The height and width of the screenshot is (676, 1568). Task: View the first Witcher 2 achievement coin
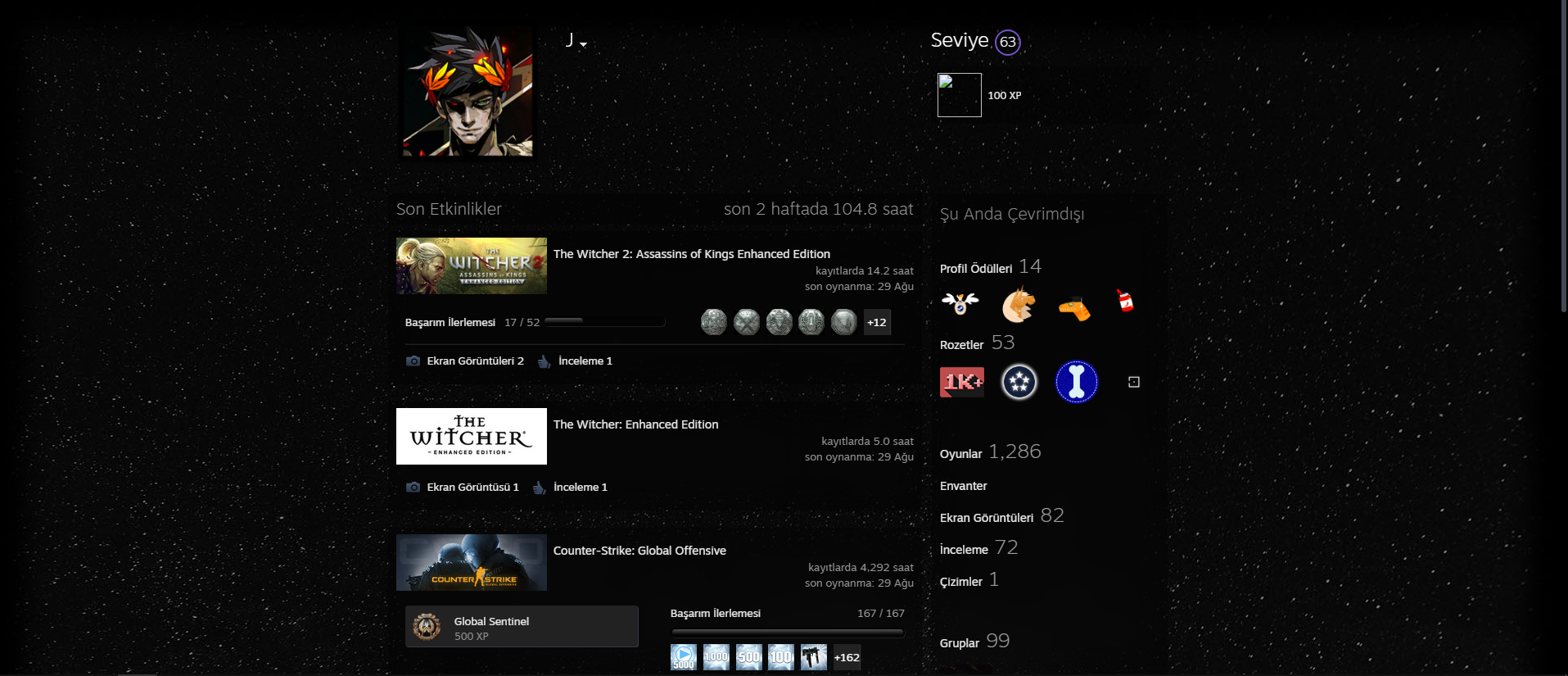click(714, 322)
